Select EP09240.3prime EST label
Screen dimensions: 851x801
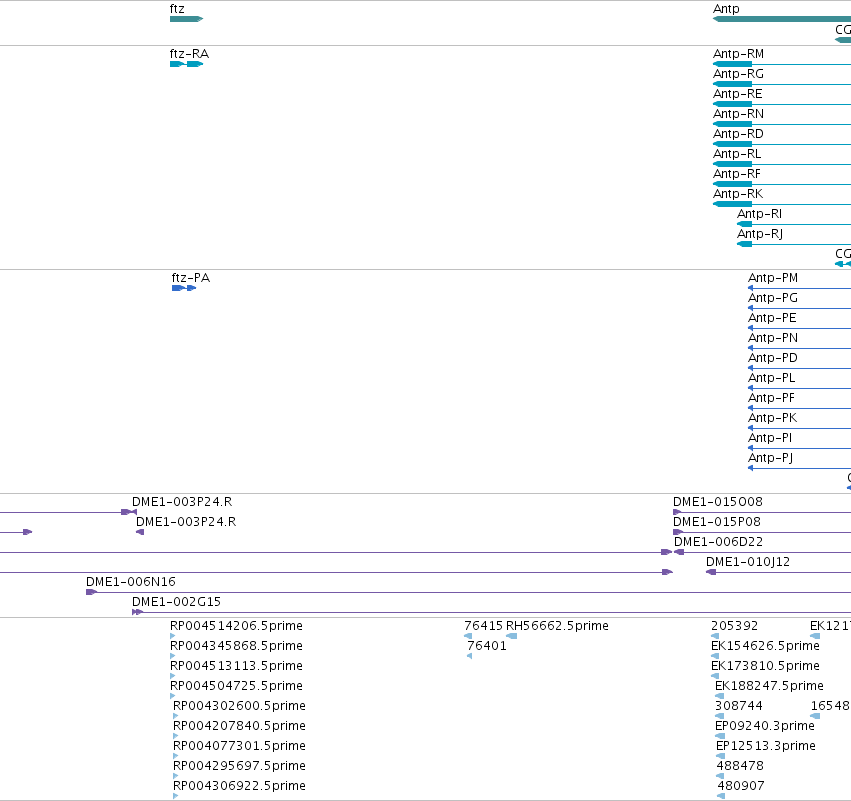pyautogui.click(x=765, y=727)
